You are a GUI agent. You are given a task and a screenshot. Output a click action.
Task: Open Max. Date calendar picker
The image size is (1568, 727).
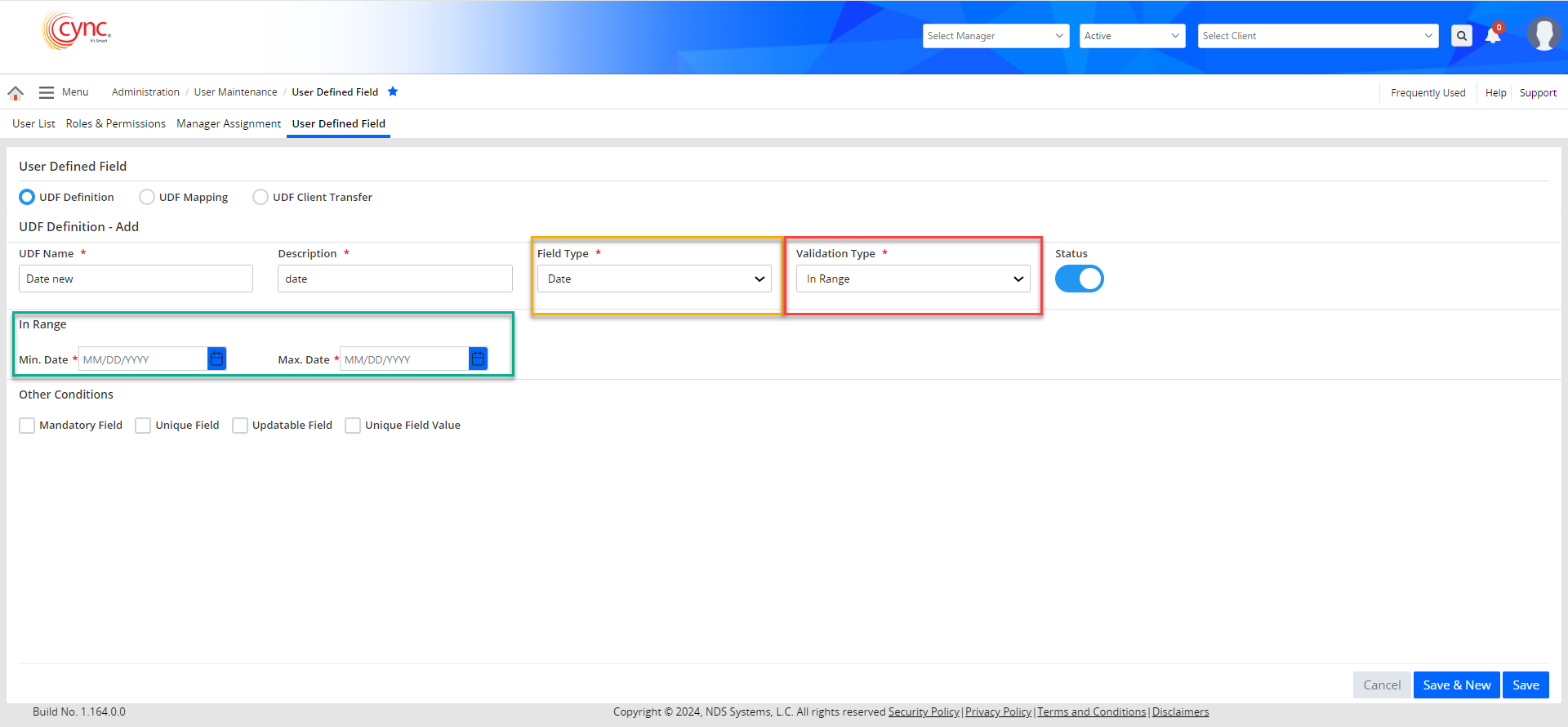(478, 359)
